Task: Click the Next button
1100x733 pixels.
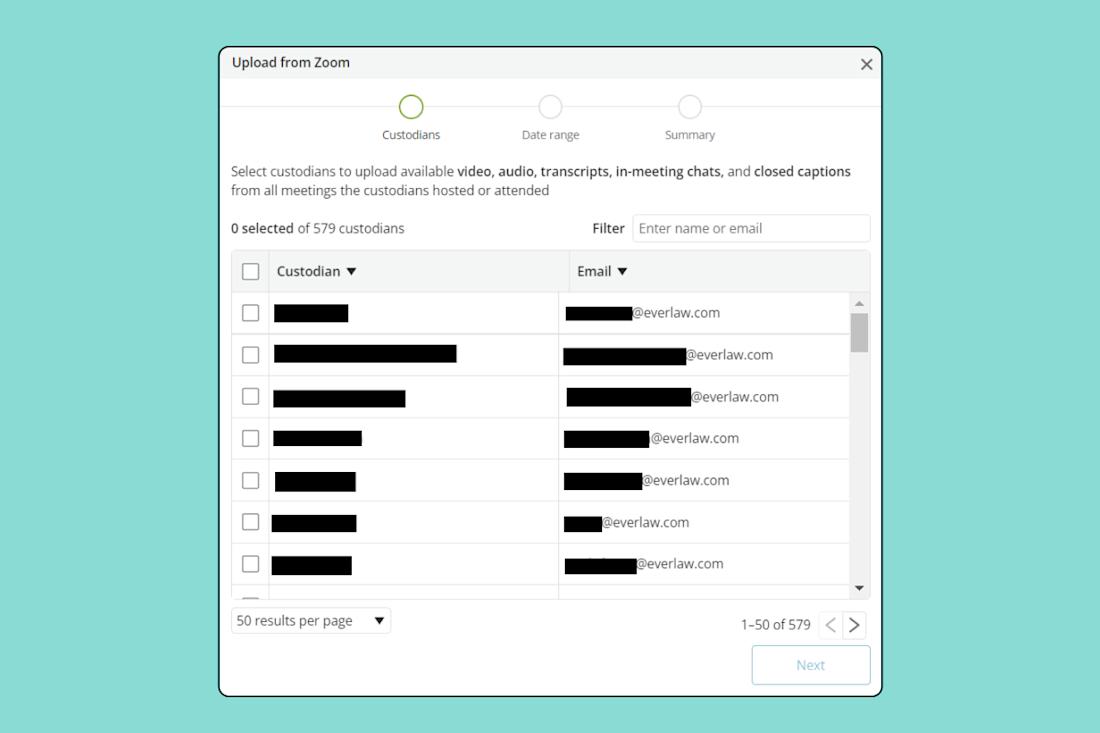Action: click(x=811, y=665)
